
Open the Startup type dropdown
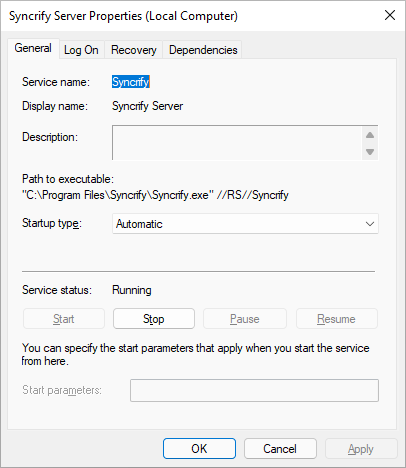point(245,224)
